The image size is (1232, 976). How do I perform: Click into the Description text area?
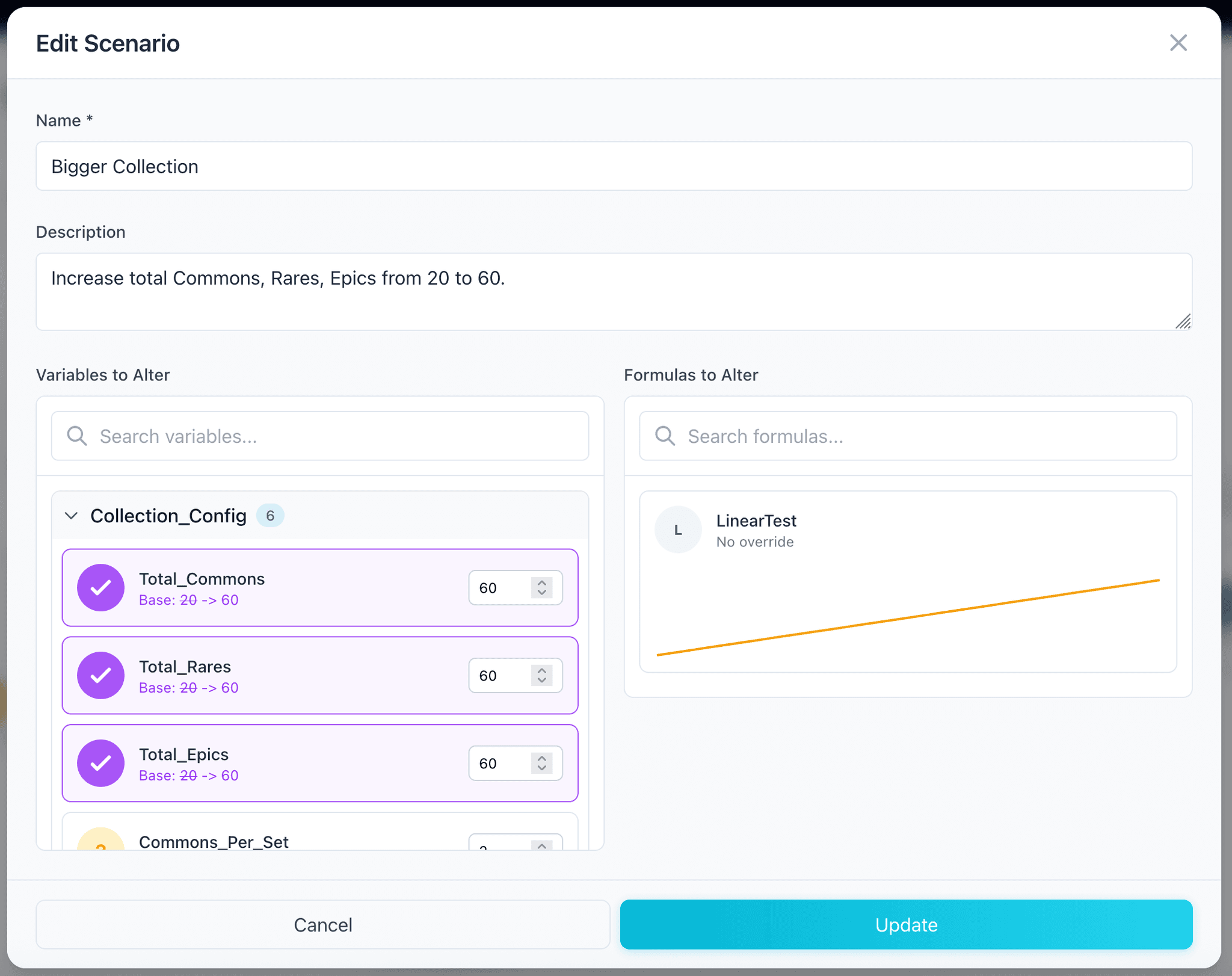coord(614,291)
